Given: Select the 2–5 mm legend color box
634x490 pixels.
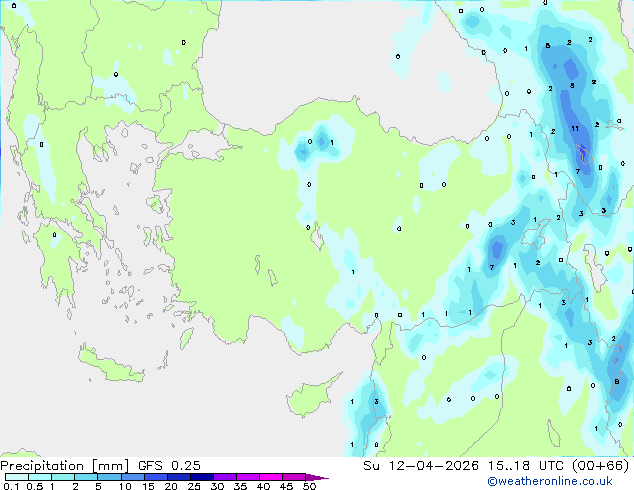Looking at the screenshot, I should coord(86,477).
